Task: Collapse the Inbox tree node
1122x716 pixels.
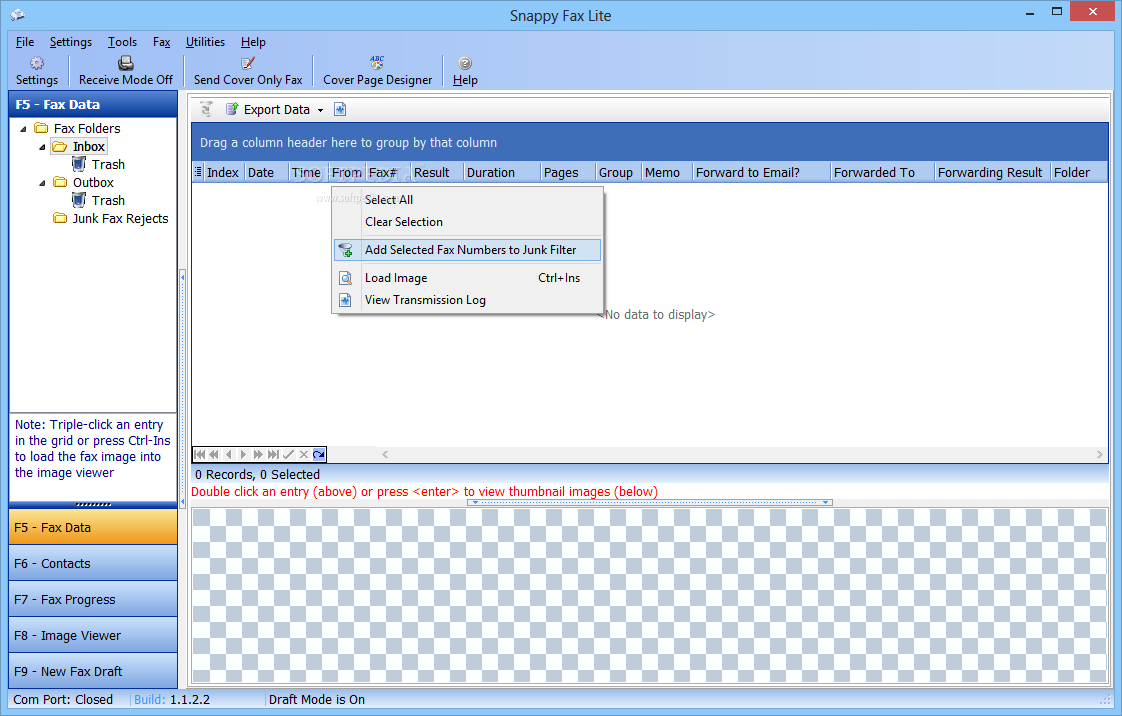Action: pos(42,147)
